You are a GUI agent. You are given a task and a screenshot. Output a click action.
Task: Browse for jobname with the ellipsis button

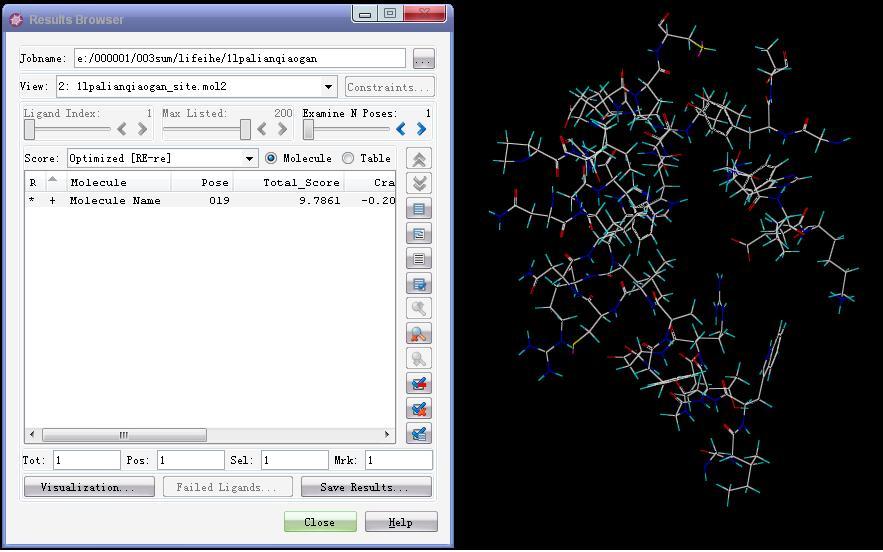pyautogui.click(x=423, y=59)
